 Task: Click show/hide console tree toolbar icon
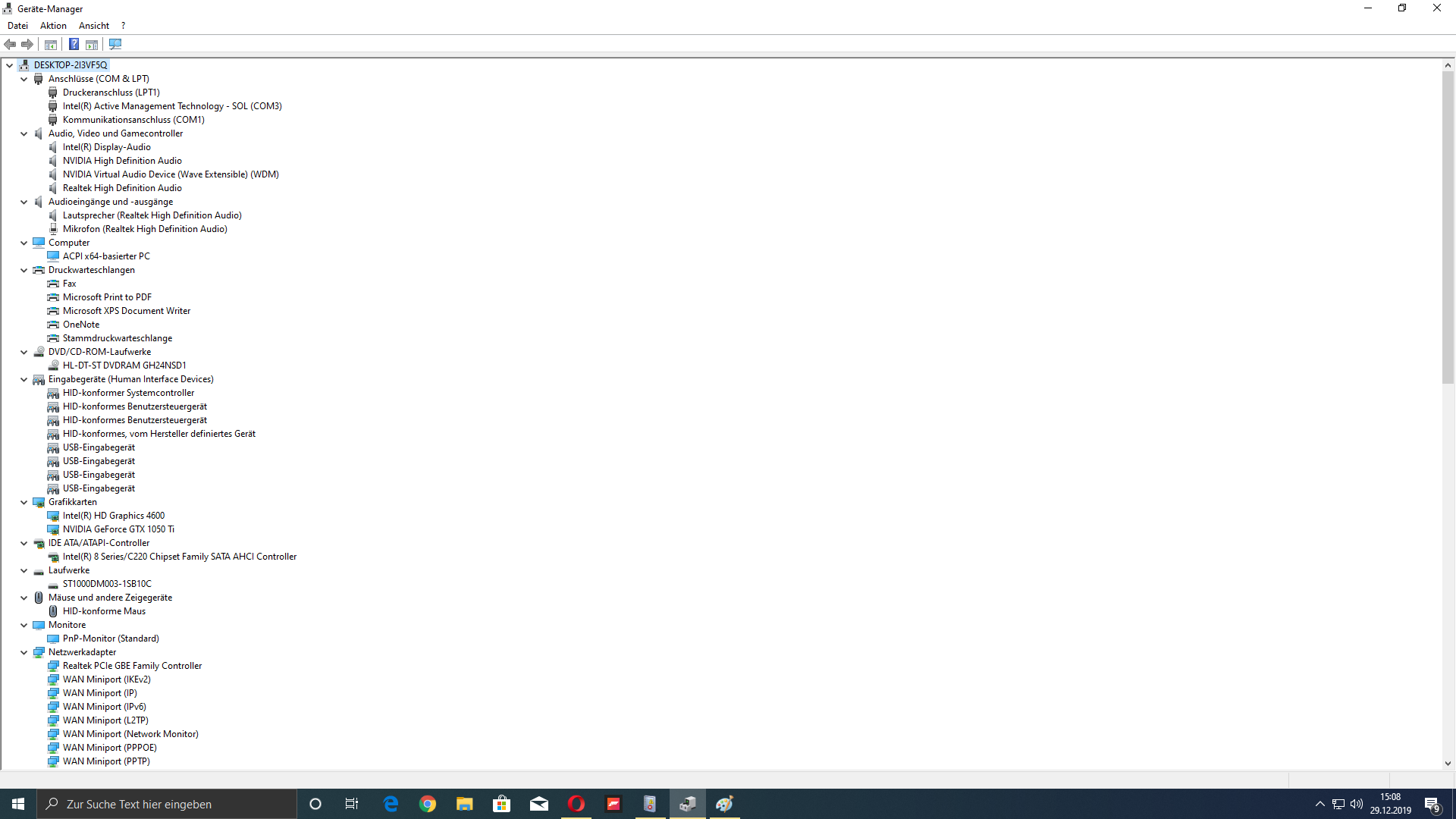click(51, 44)
